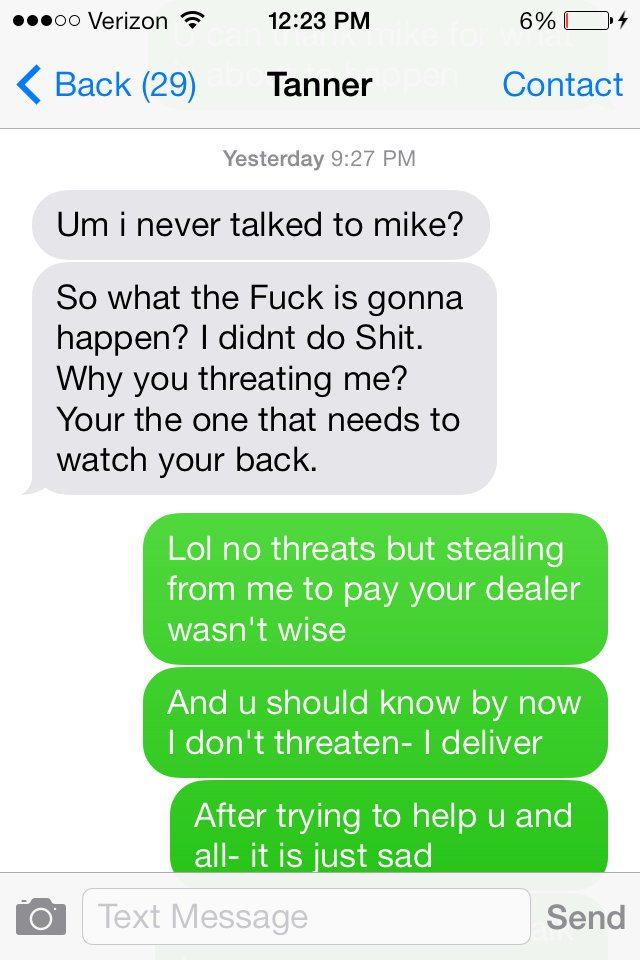Tap the cellular signal dots
This screenshot has height=960, width=640.
(47, 21)
